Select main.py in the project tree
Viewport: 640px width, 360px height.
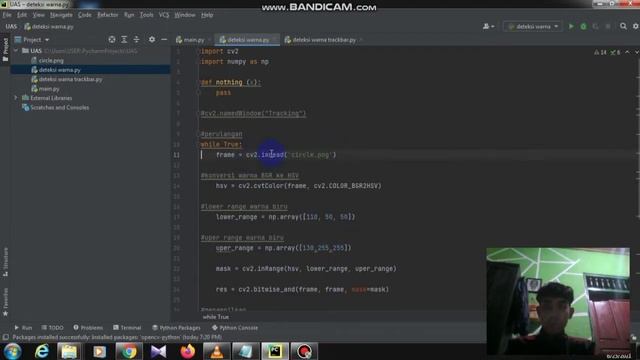pos(49,89)
